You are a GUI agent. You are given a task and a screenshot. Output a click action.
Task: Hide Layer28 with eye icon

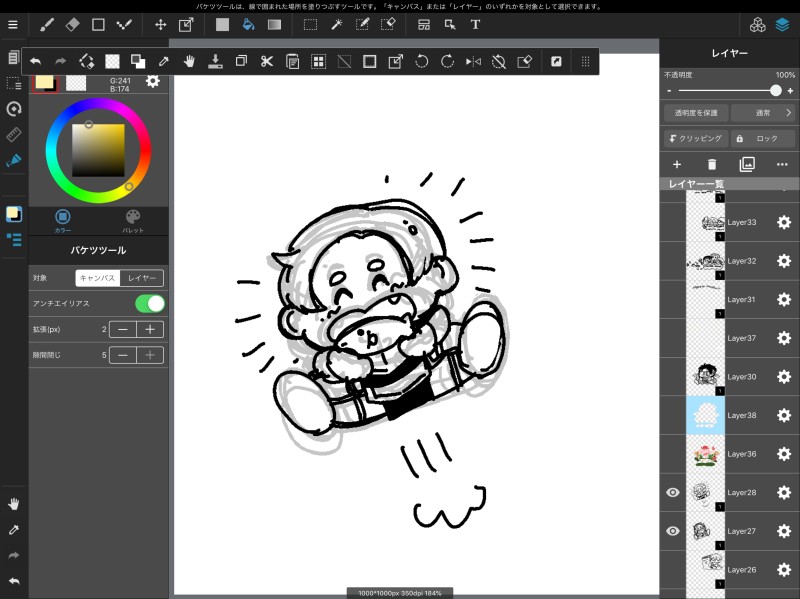point(673,492)
